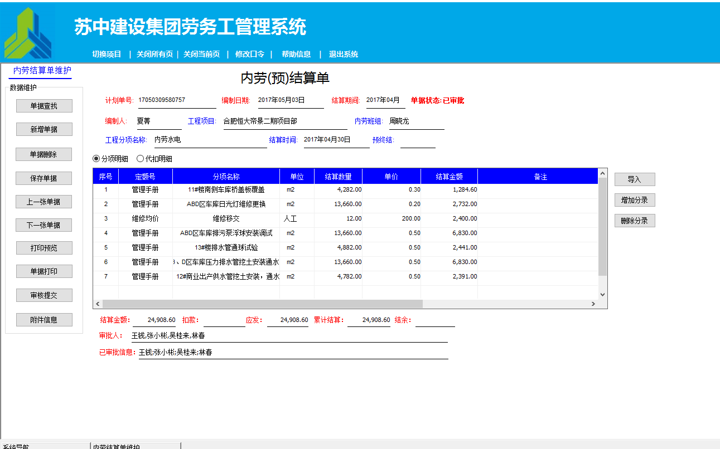Image resolution: width=720 pixels, height=449 pixels.
Task: Click the 新增单据 button
Action: (44, 129)
